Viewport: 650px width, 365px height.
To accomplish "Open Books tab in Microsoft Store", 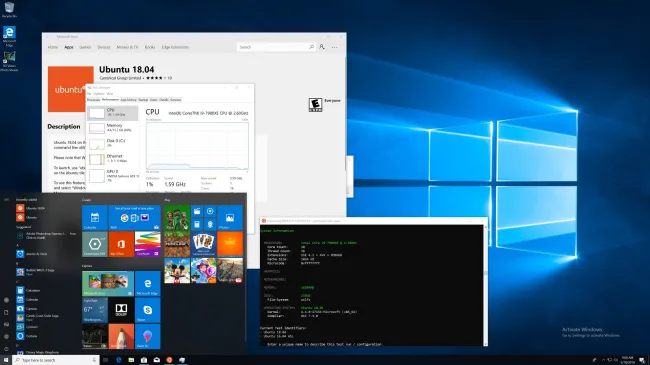I will click(150, 47).
